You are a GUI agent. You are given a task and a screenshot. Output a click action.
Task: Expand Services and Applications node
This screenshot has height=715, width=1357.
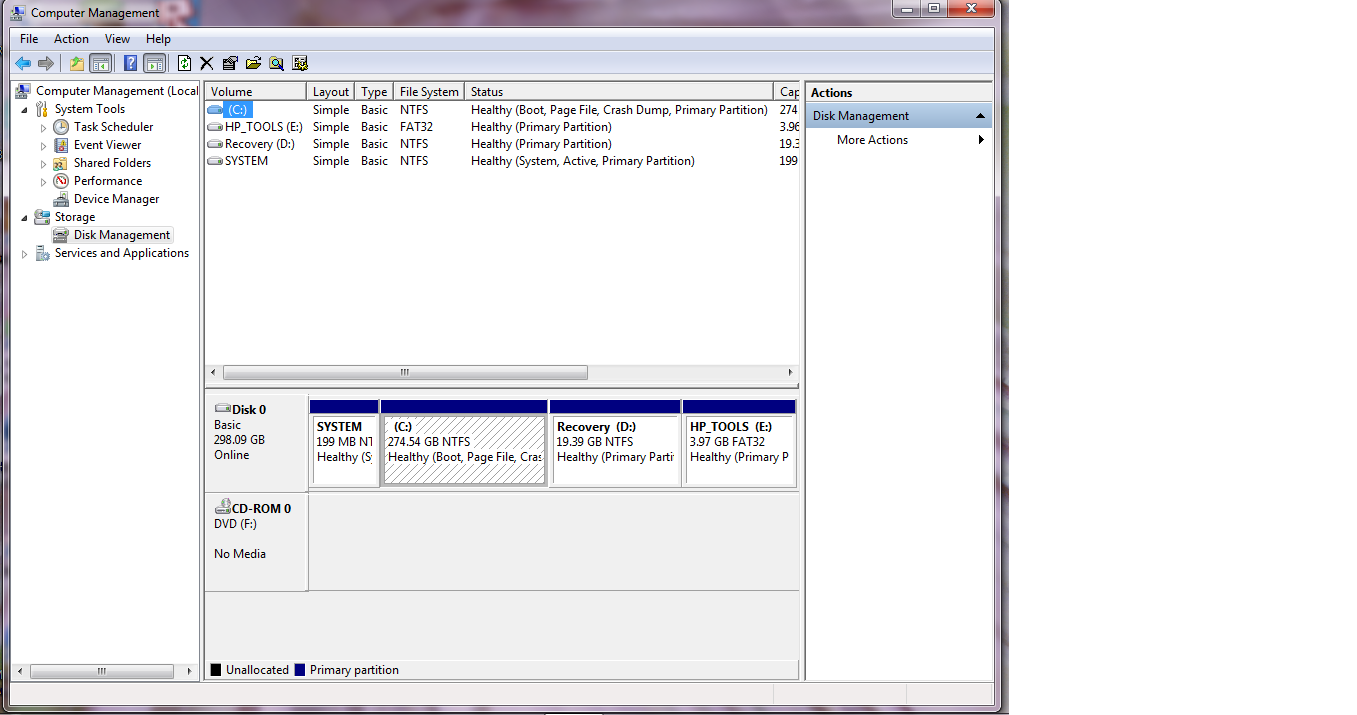pos(24,254)
